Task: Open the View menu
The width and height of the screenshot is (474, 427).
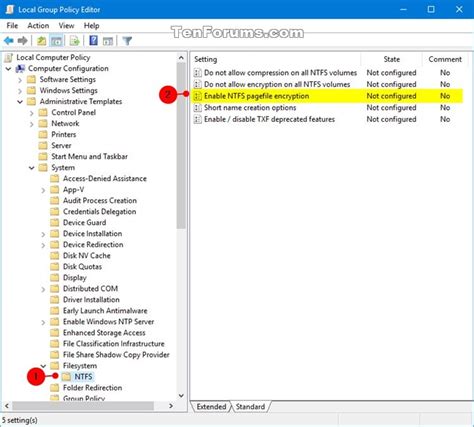Action: [66, 26]
